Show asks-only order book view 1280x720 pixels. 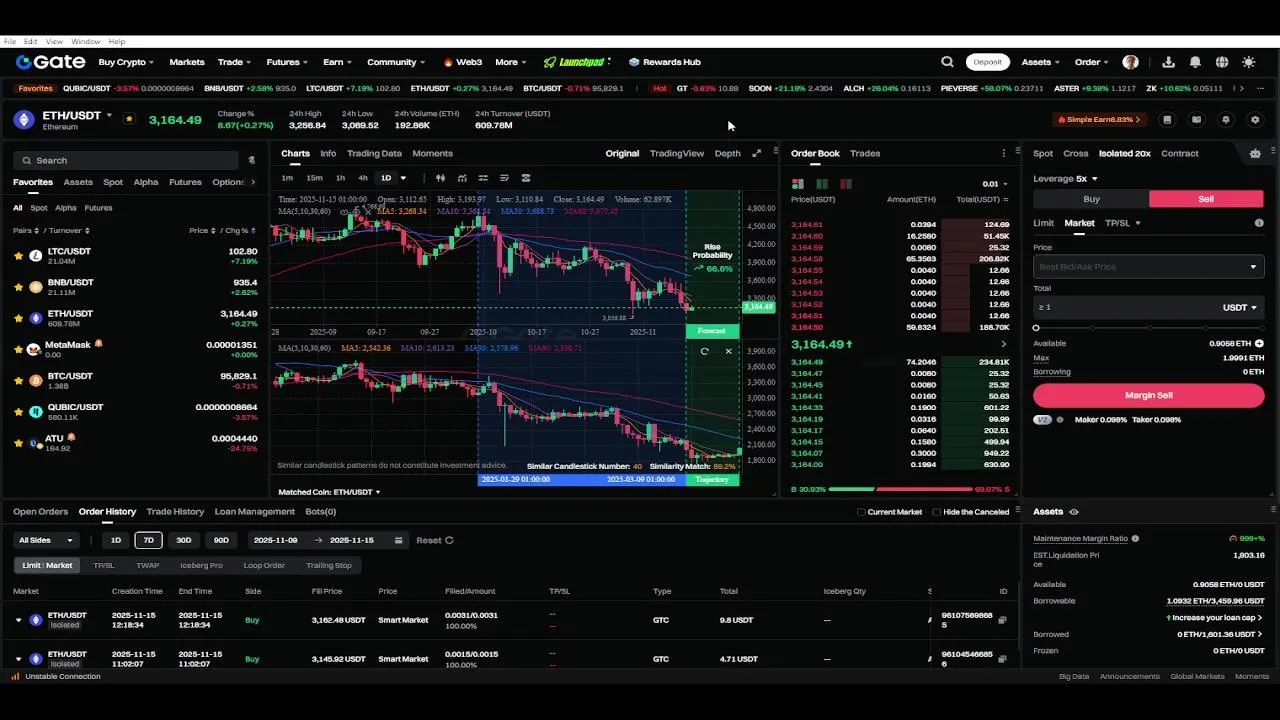pyautogui.click(x=846, y=184)
